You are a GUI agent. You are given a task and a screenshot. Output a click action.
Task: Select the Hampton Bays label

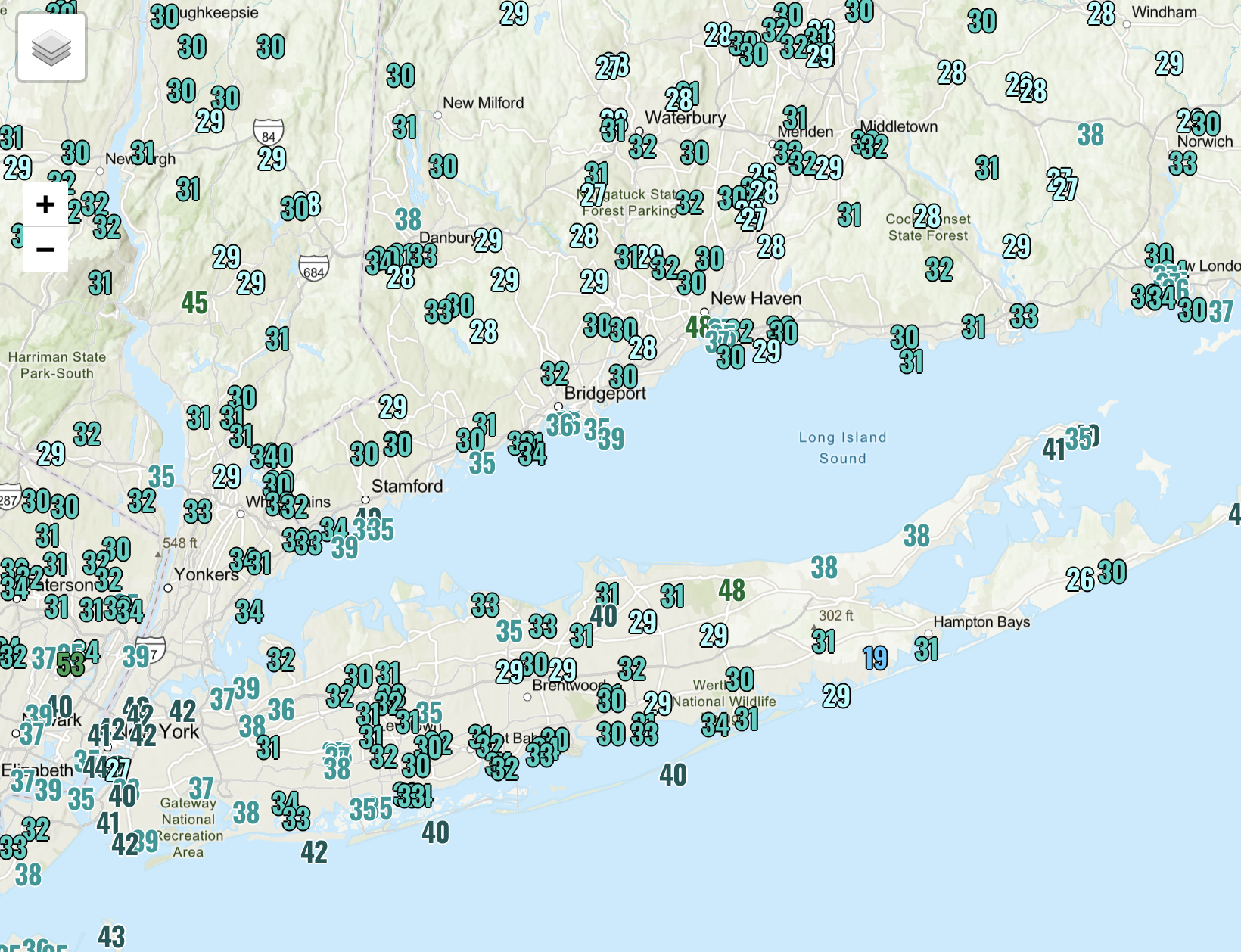[981, 622]
